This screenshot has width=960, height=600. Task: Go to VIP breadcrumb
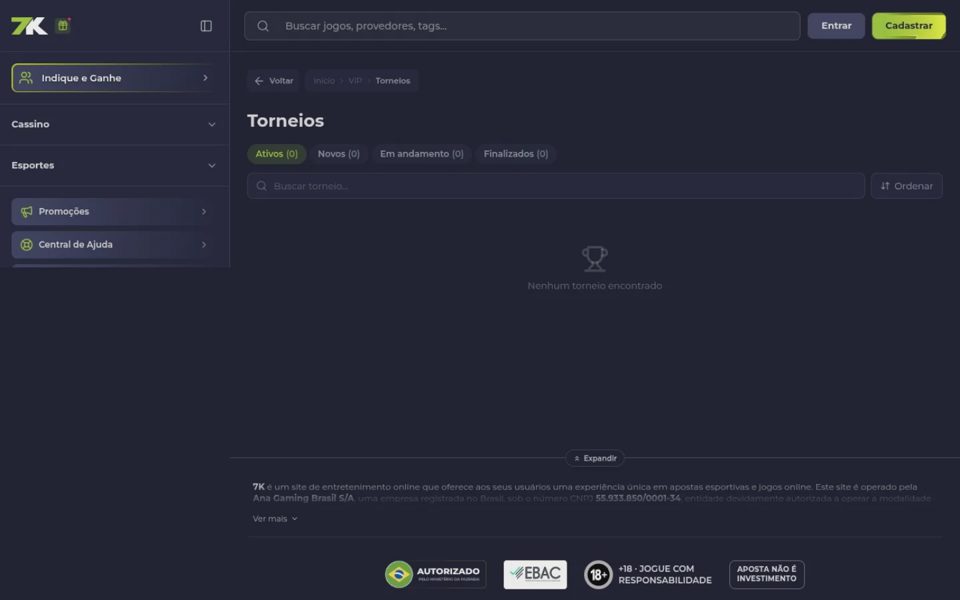355,81
